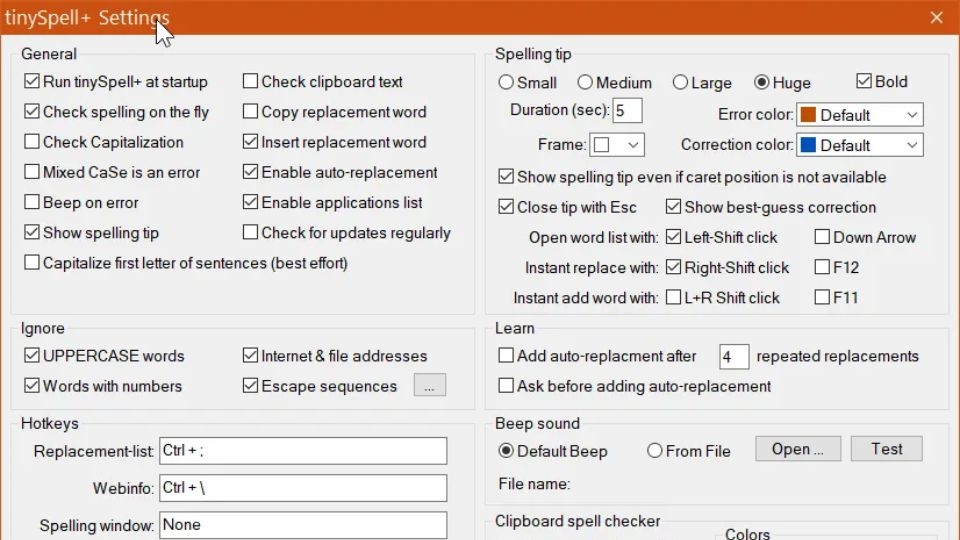Viewport: 960px width, 540px height.
Task: Click the Test beep button
Action: tap(887, 449)
